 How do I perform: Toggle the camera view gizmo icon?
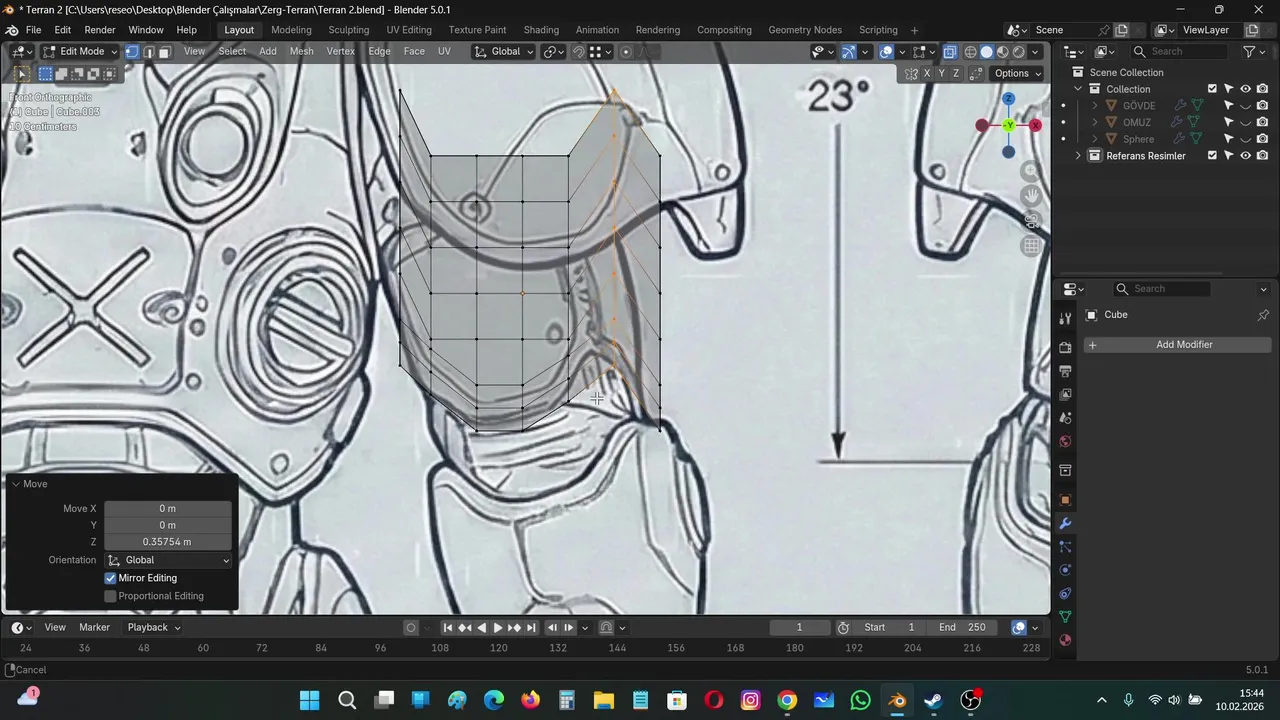[x=1032, y=221]
